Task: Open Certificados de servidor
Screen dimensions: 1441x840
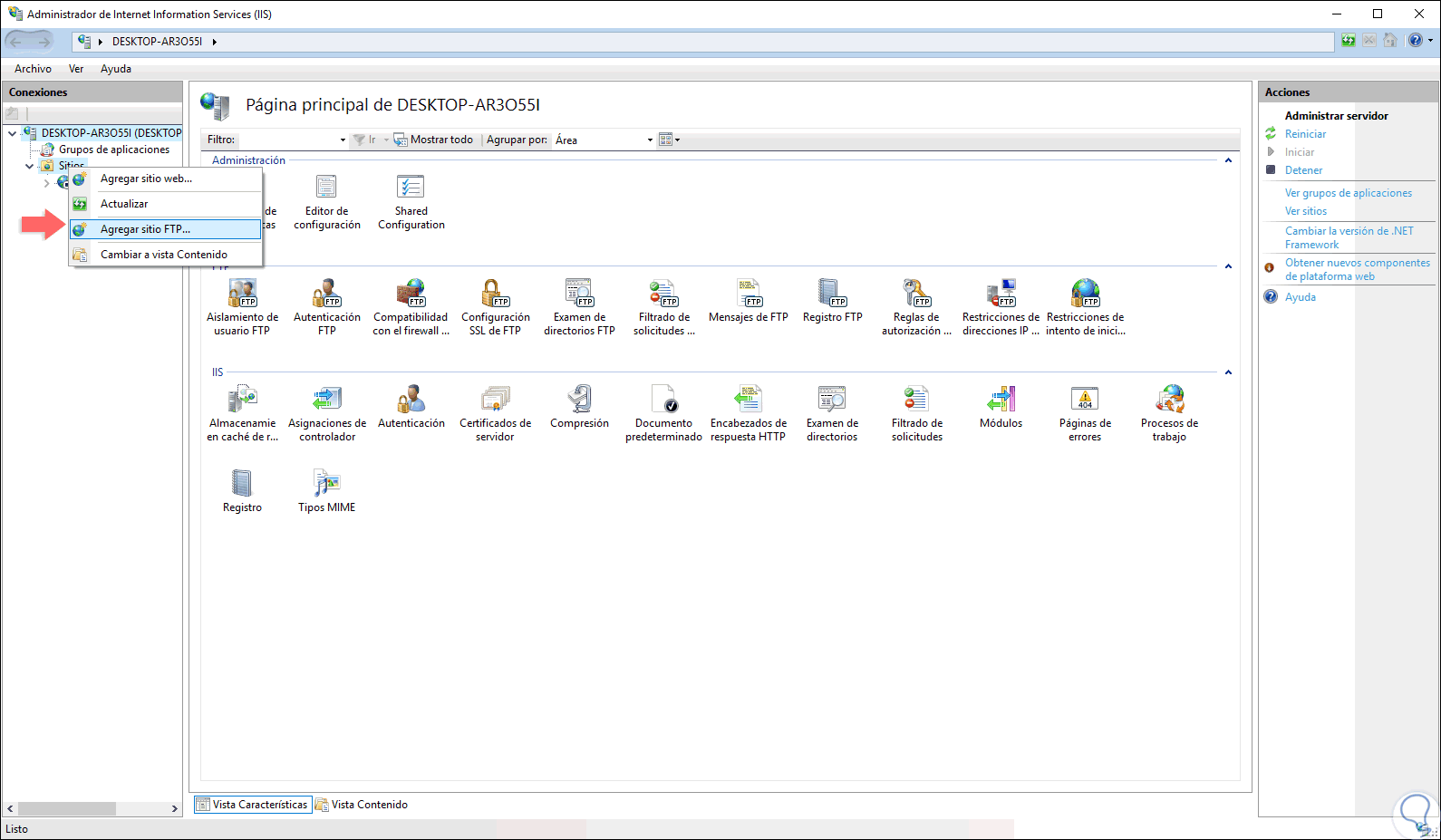Action: 496,414
